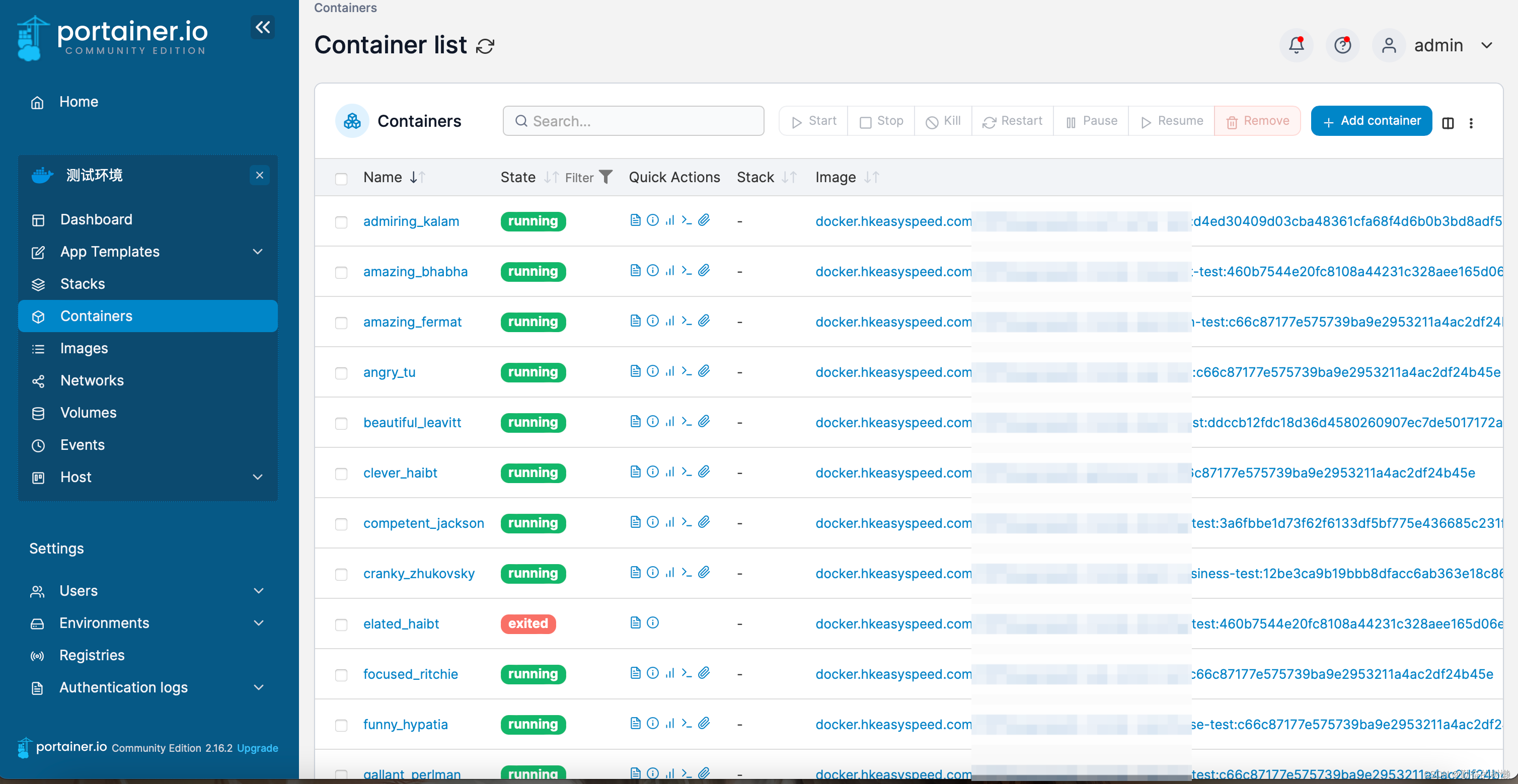Open Stacks from the sidebar
The height and width of the screenshot is (784, 1518).
click(82, 283)
